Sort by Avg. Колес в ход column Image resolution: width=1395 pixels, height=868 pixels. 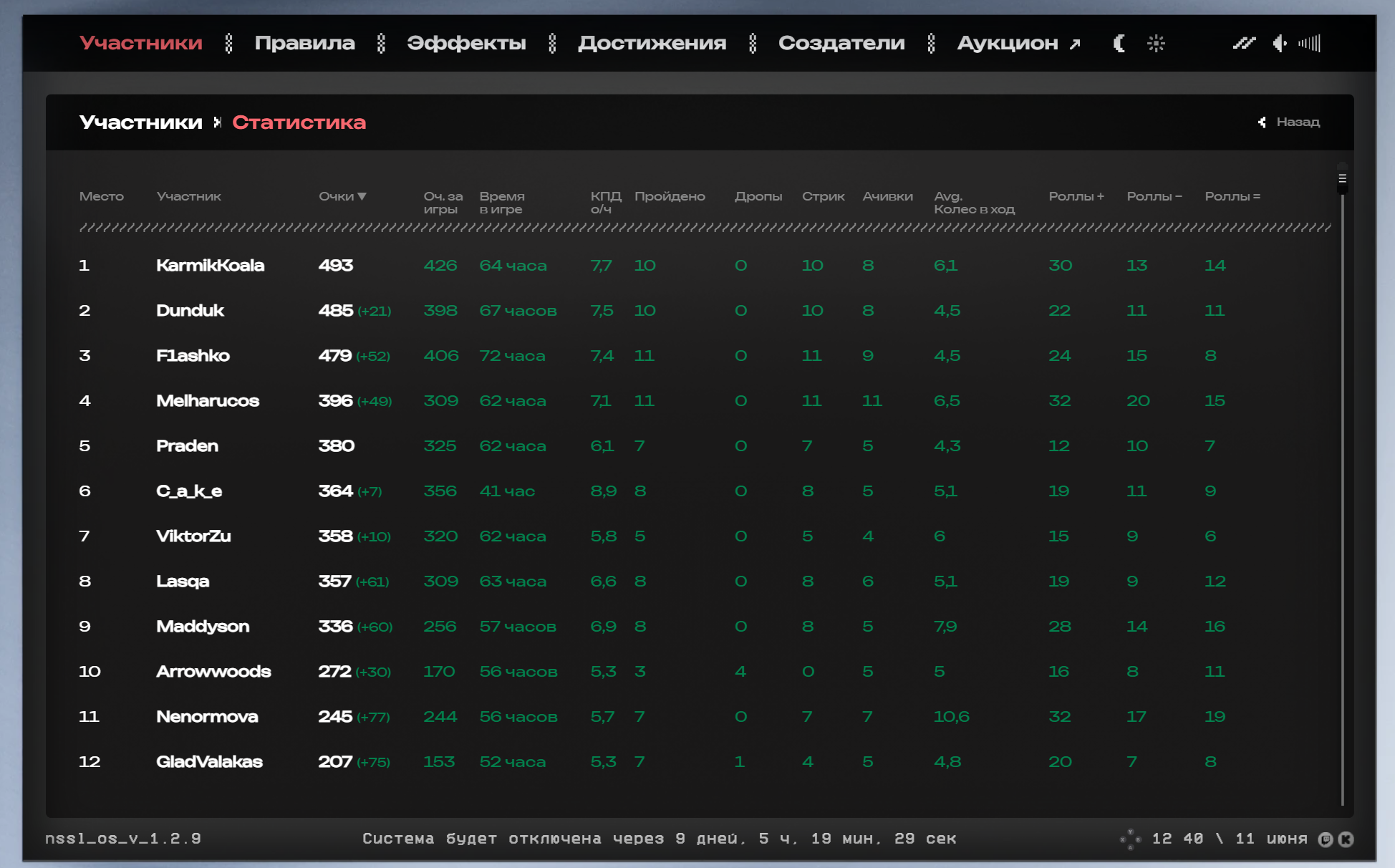click(975, 203)
